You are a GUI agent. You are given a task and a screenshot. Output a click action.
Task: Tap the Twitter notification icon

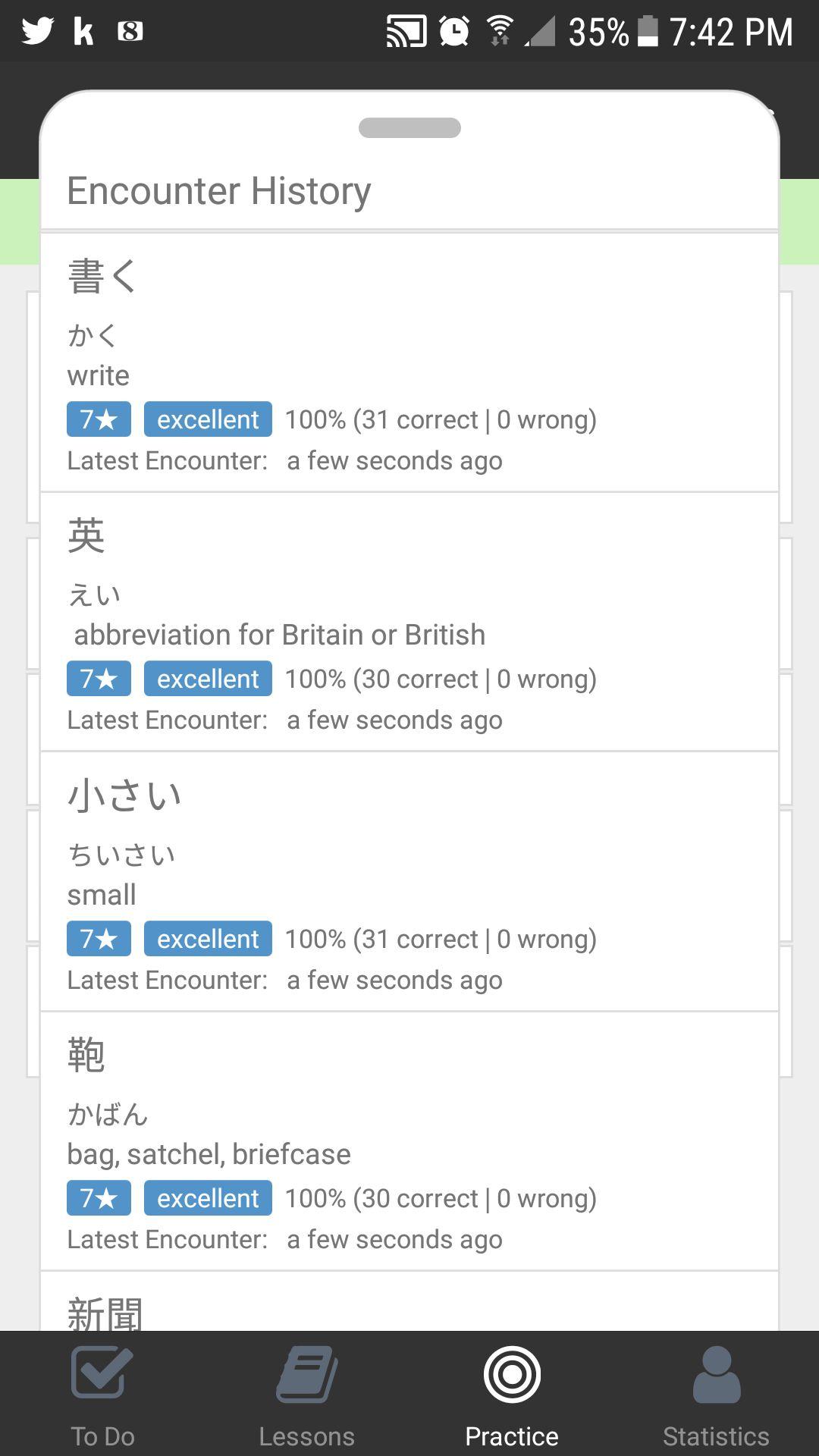38,31
